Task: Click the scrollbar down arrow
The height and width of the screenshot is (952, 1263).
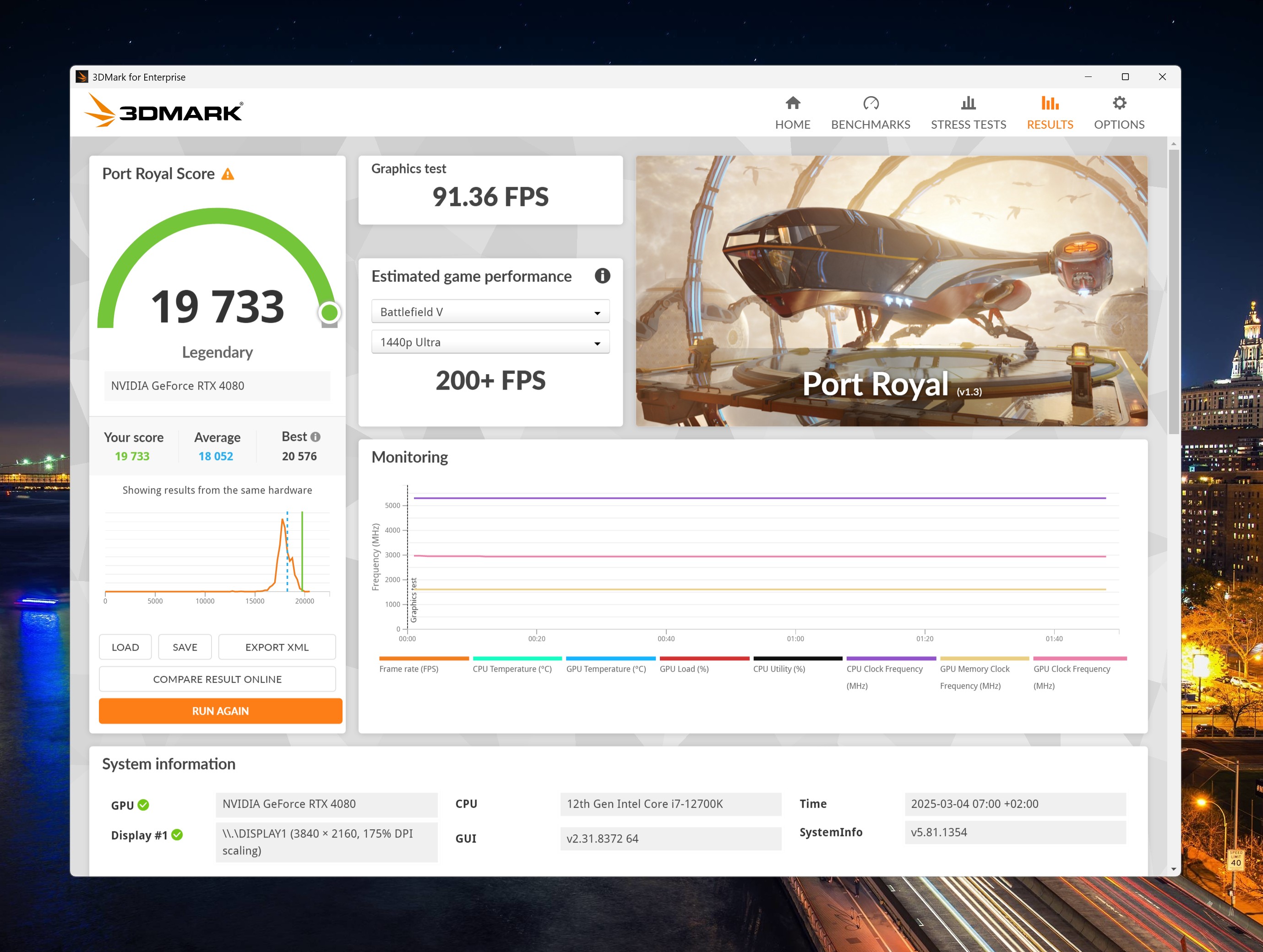Action: (1173, 869)
